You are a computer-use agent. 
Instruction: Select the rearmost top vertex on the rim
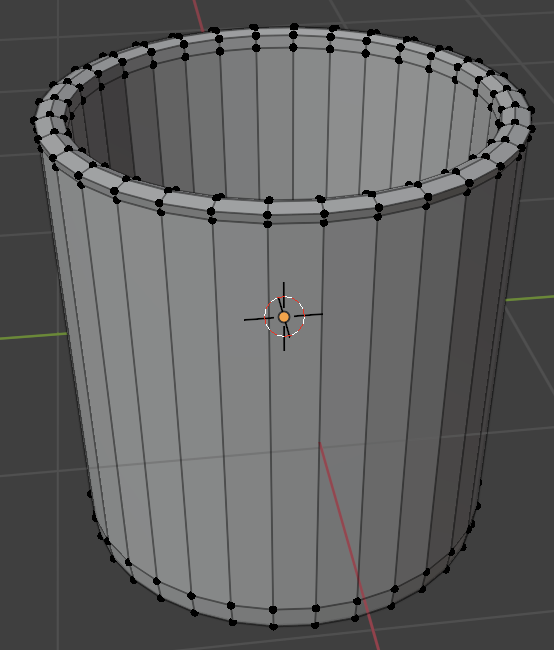pos(294,27)
